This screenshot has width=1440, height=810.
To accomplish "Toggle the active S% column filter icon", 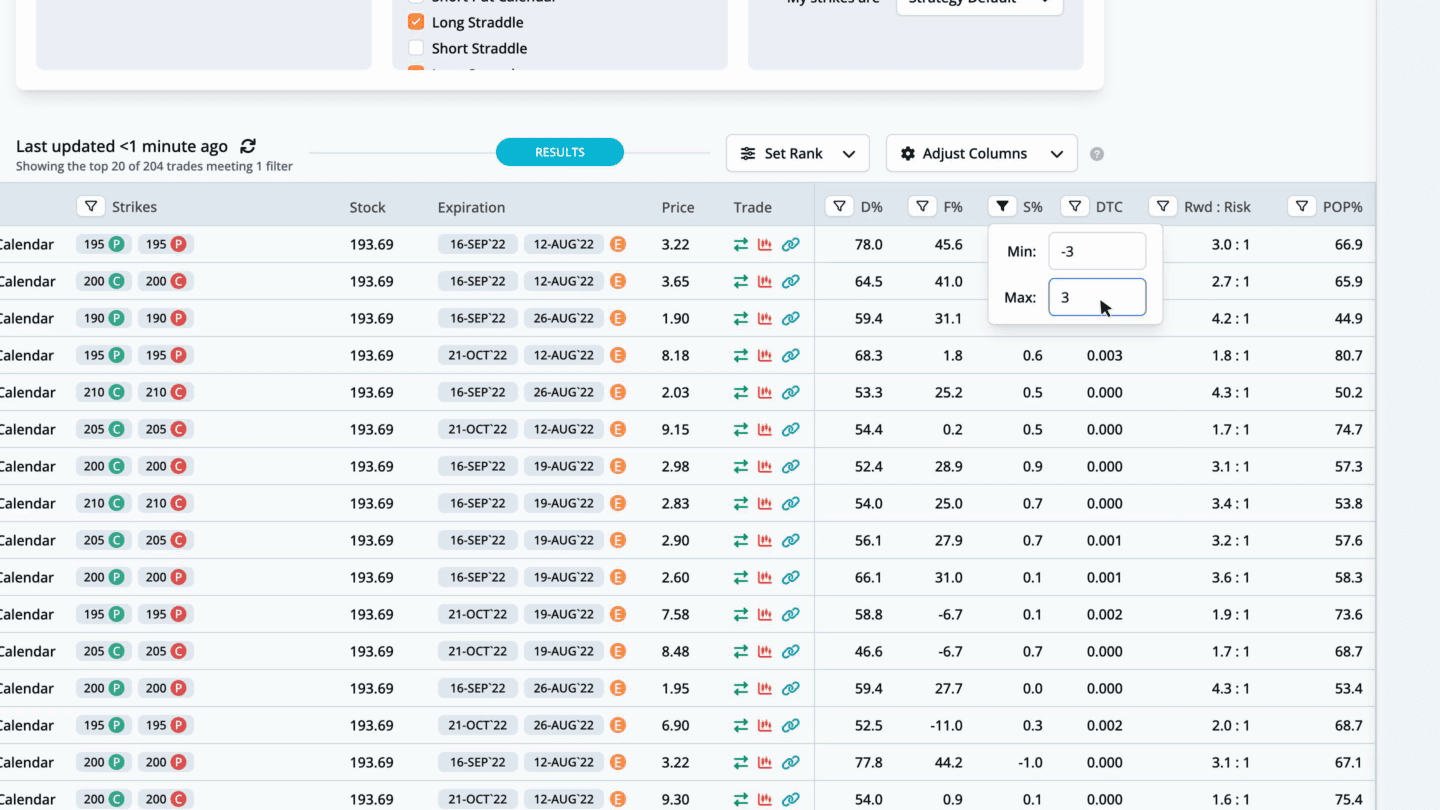I will [1002, 206].
